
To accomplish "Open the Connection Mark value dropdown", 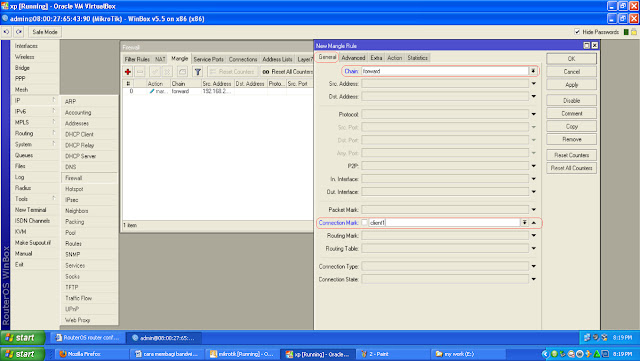I will 524,223.
